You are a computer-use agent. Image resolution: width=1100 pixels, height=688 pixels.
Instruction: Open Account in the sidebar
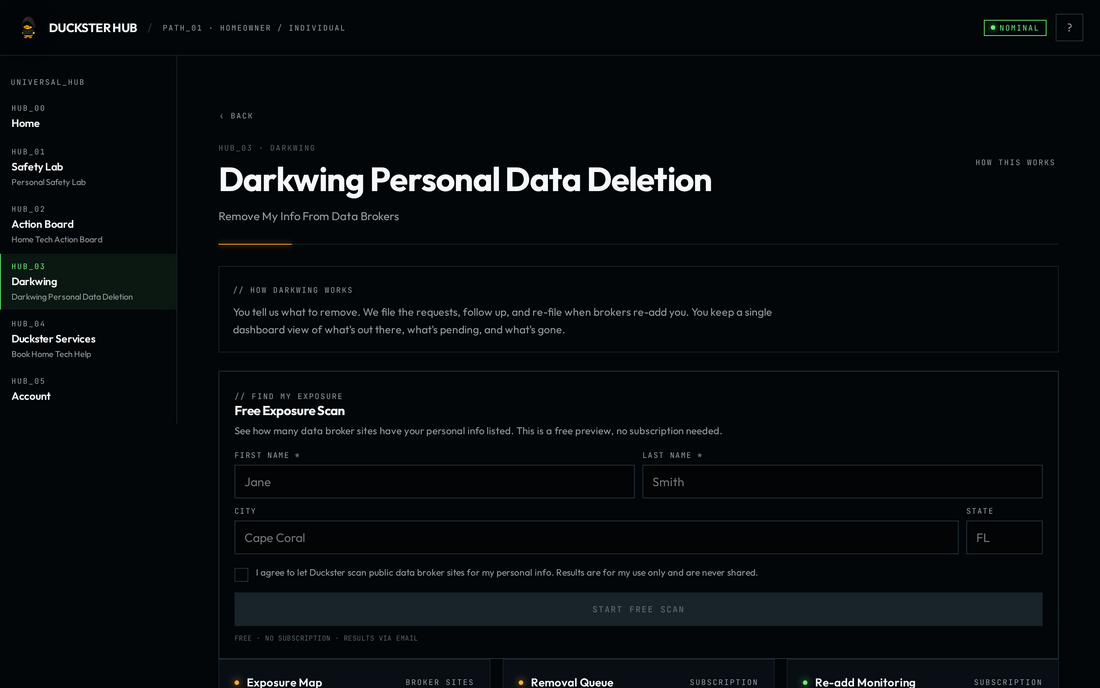[88, 389]
